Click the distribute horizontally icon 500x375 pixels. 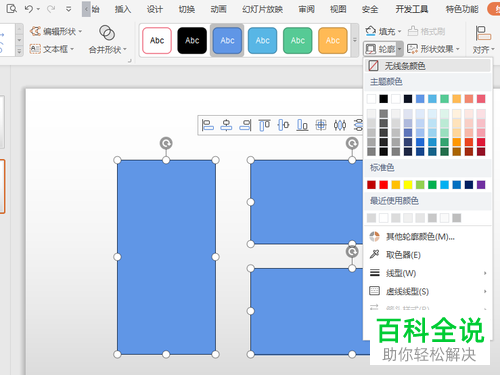340,125
